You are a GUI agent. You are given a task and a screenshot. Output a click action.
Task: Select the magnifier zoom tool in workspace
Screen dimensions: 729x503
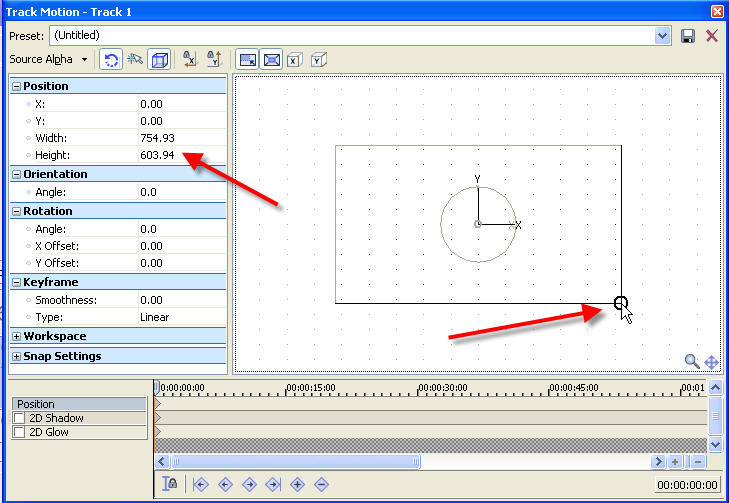pyautogui.click(x=691, y=361)
